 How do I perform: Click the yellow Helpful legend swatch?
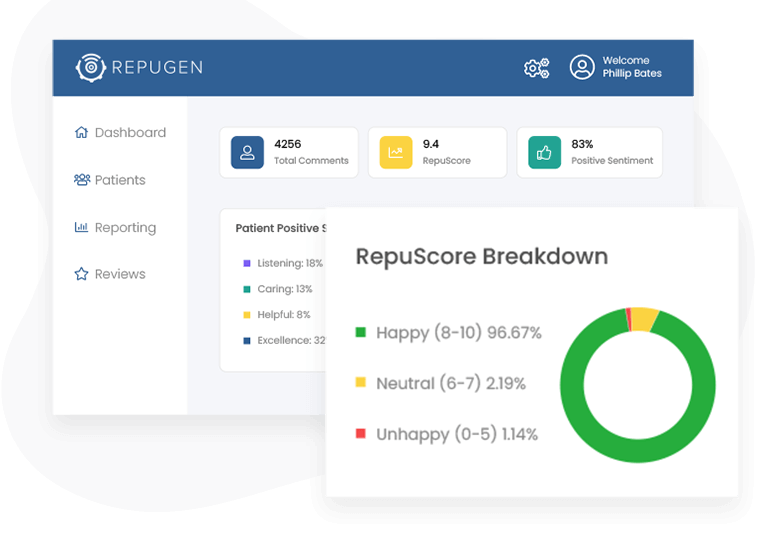point(247,315)
